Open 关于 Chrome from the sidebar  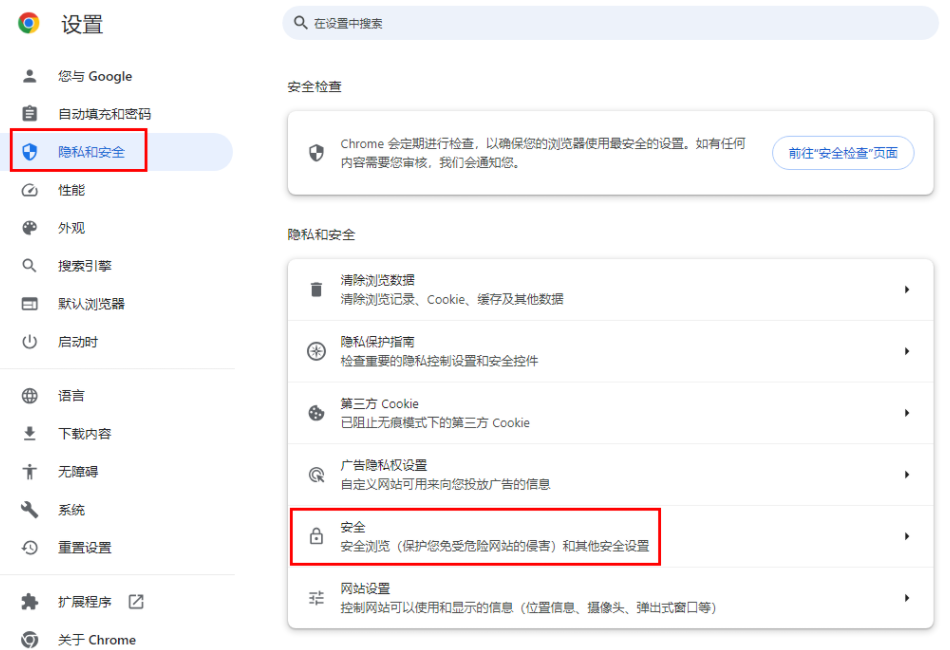pos(116,640)
